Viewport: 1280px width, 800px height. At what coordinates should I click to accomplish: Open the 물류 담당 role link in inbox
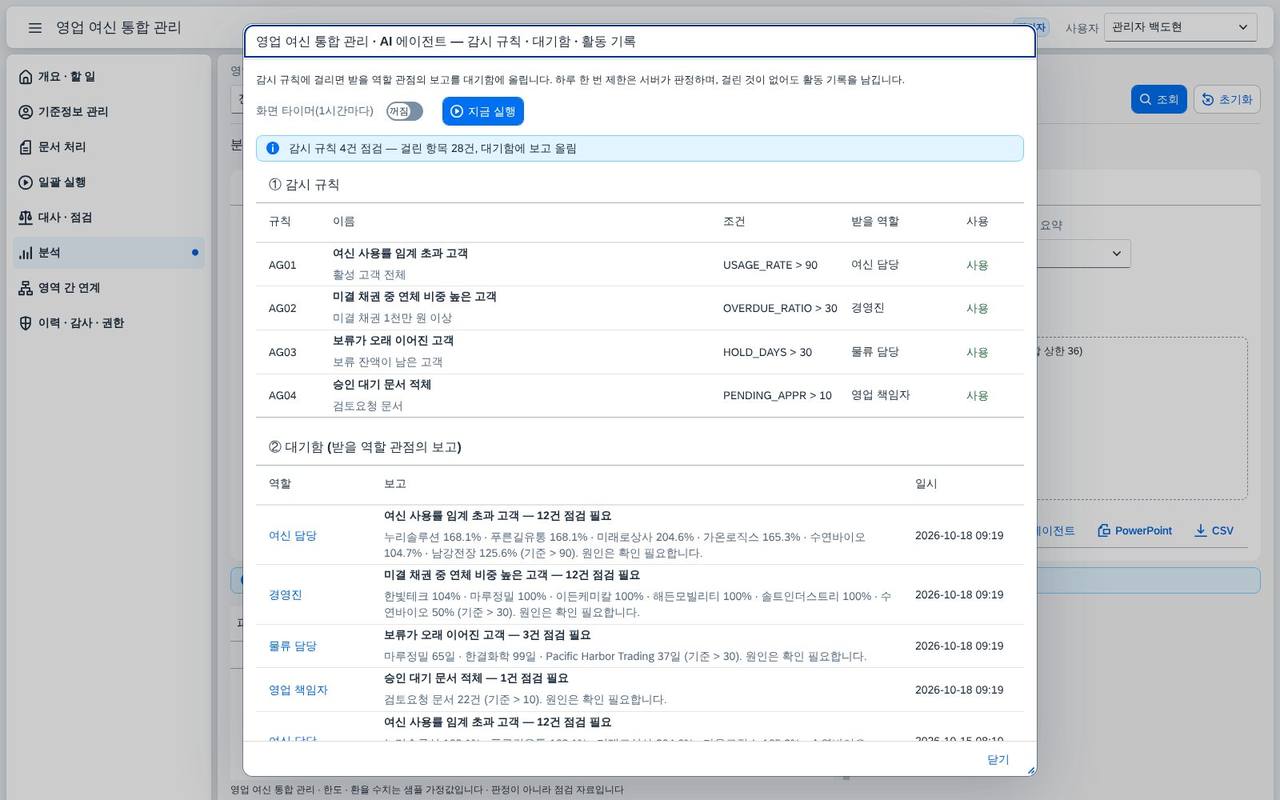pyautogui.click(x=293, y=646)
